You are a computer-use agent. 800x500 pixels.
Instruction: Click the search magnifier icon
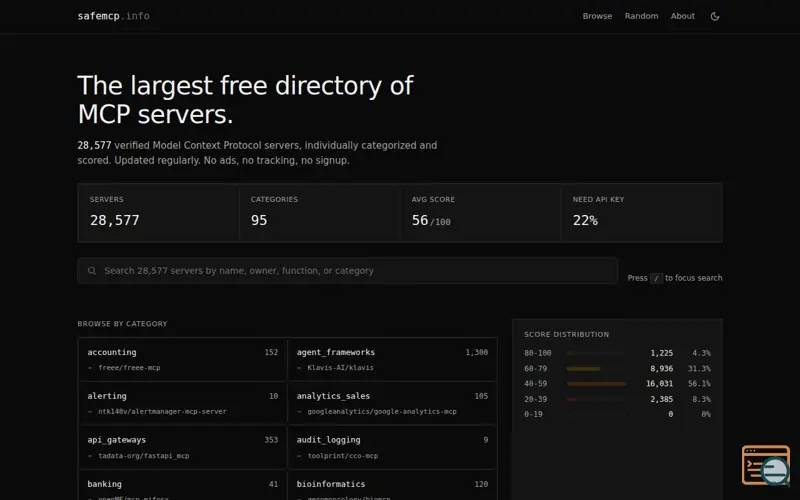tap(92, 271)
